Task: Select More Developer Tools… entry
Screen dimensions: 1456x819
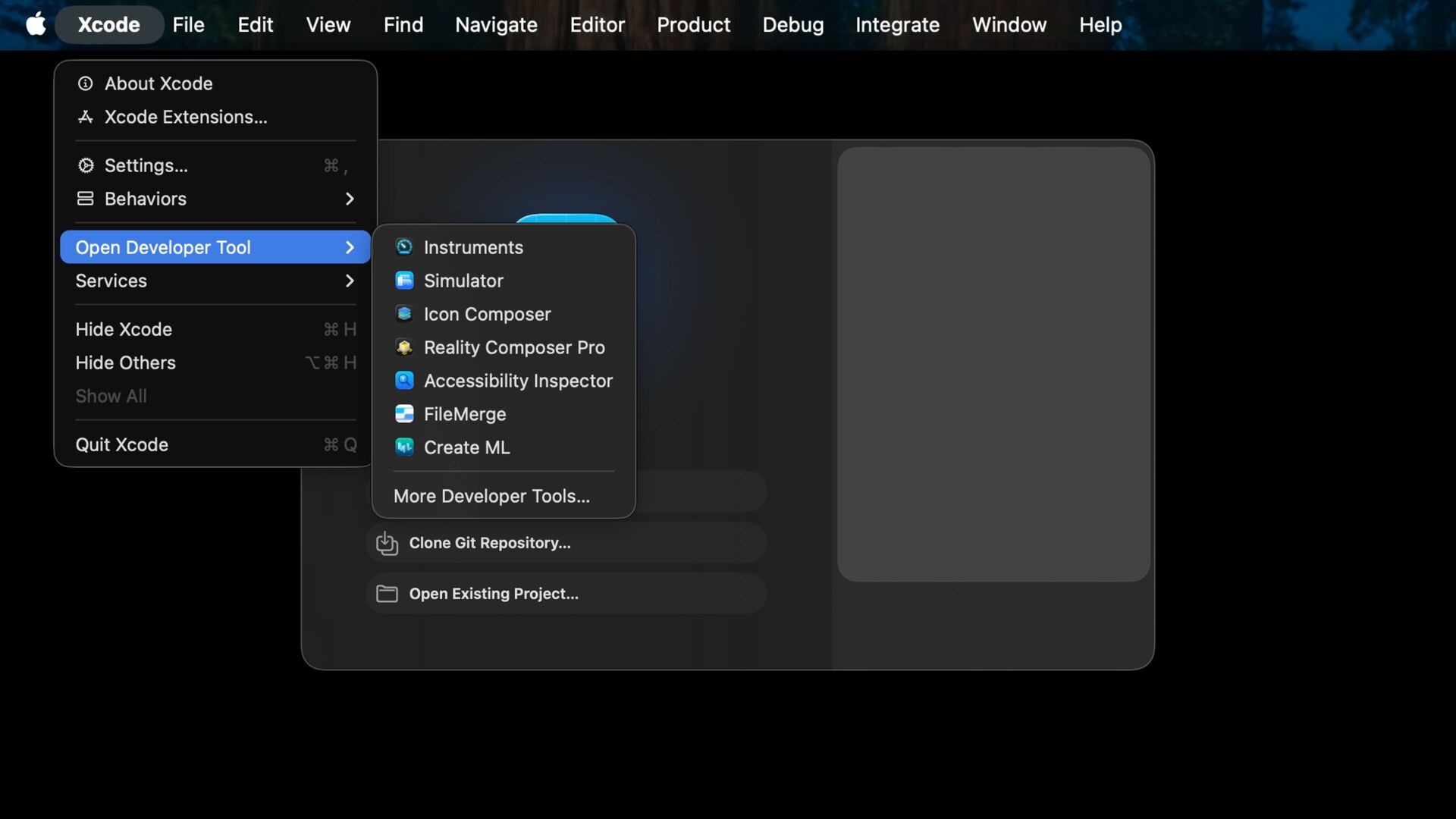Action: [x=491, y=496]
